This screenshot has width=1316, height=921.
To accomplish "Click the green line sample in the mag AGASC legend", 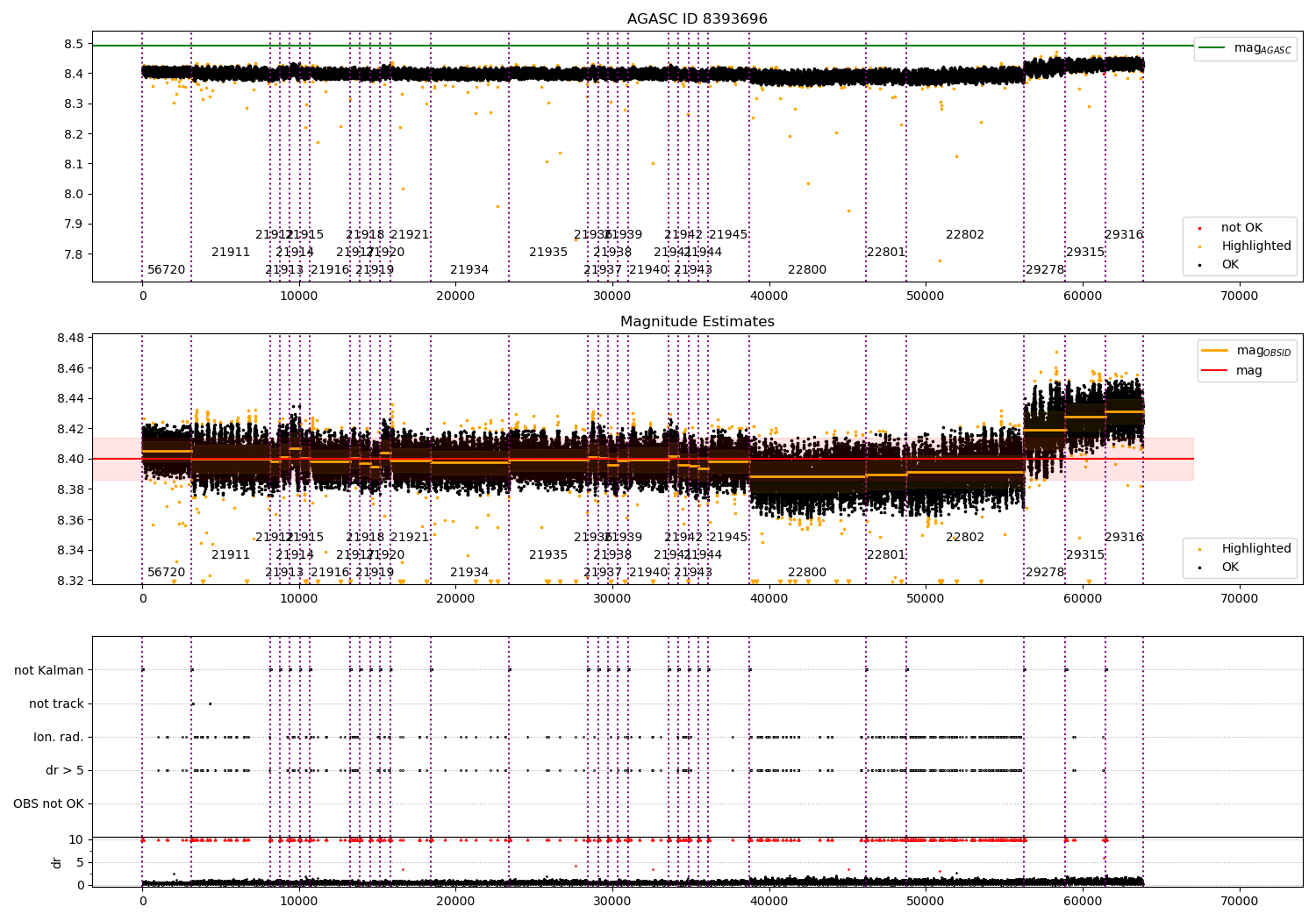I will [1212, 48].
